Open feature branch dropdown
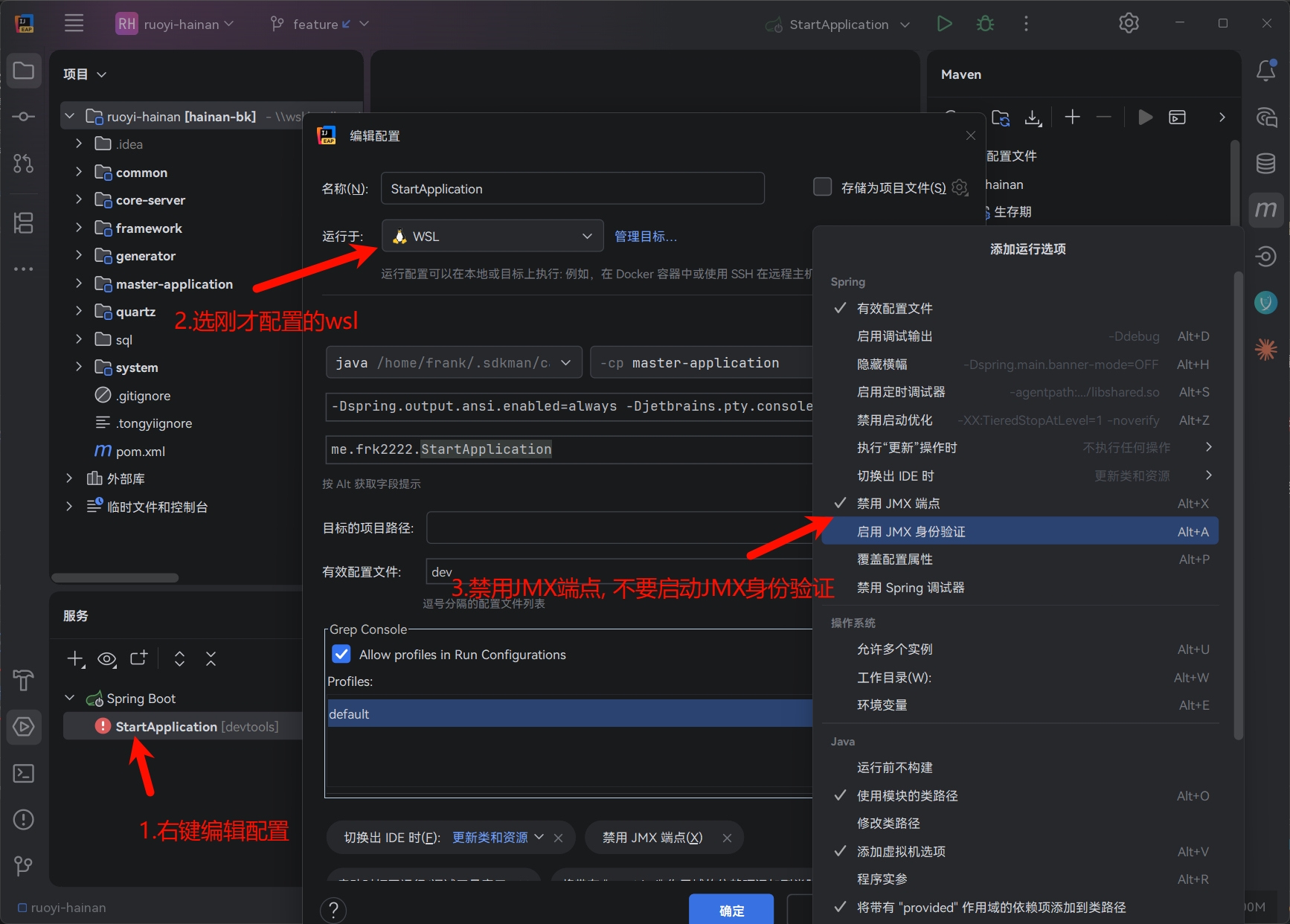This screenshot has width=1290, height=924. (x=320, y=24)
